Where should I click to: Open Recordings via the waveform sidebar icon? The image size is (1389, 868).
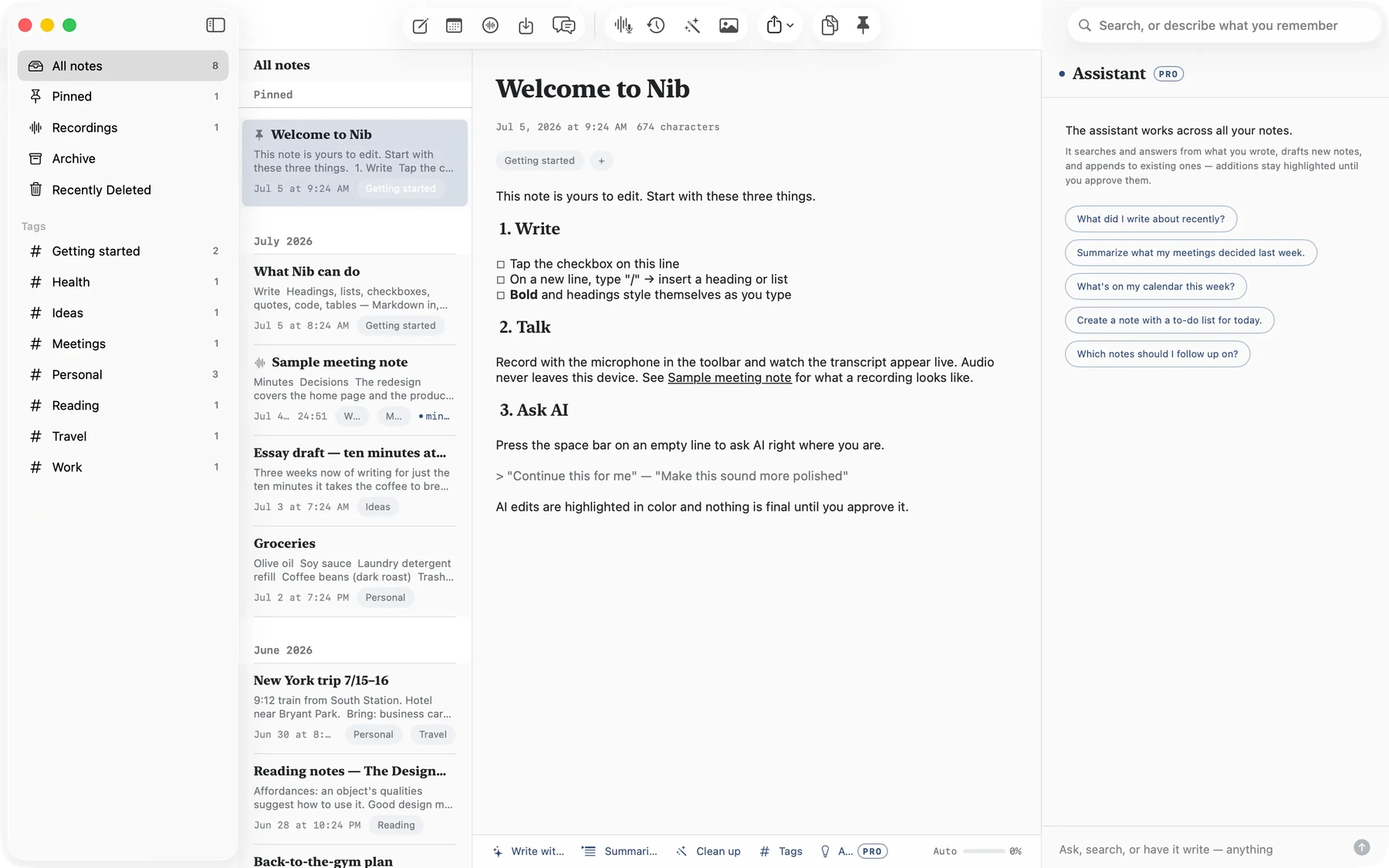tap(35, 127)
